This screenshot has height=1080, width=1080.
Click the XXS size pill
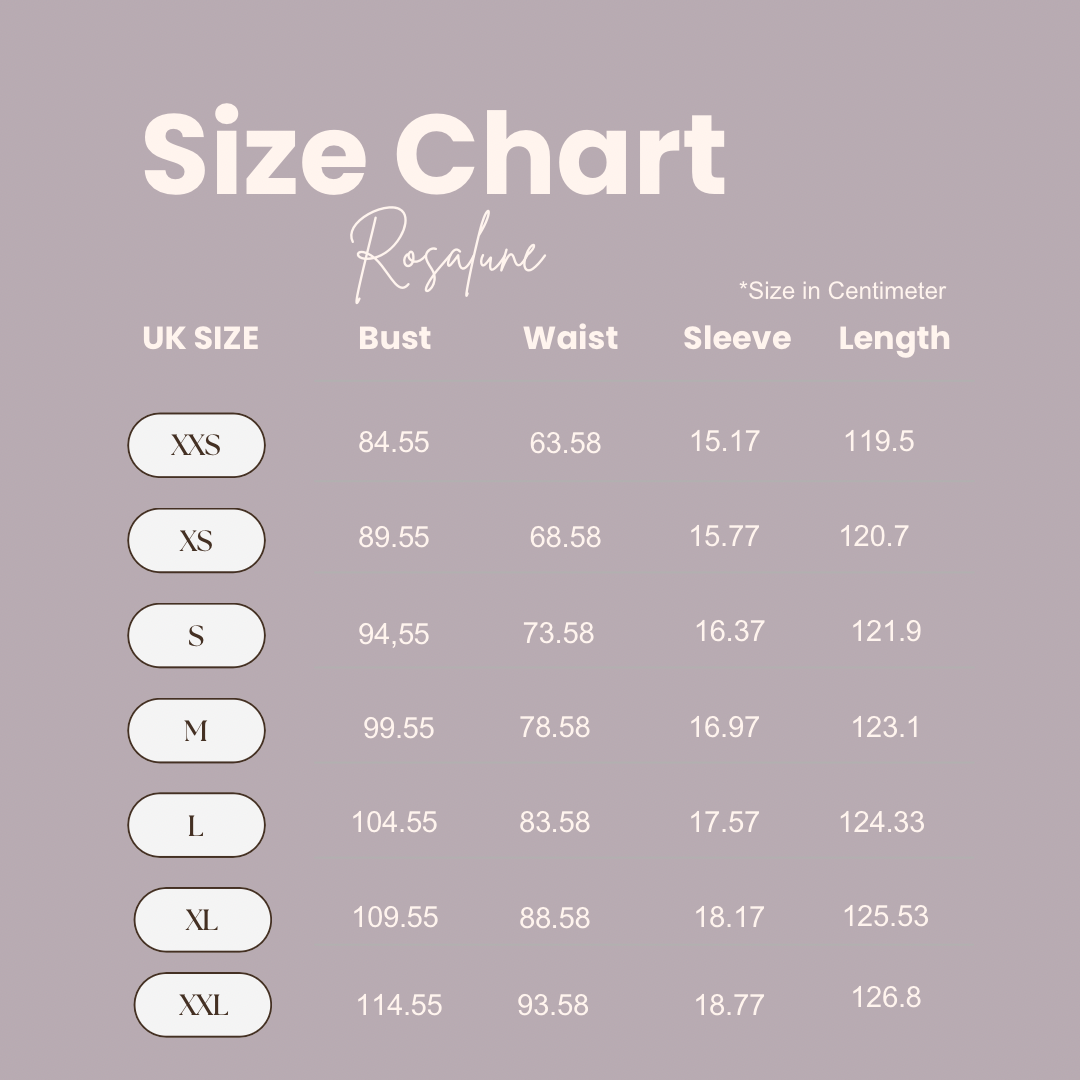point(196,445)
